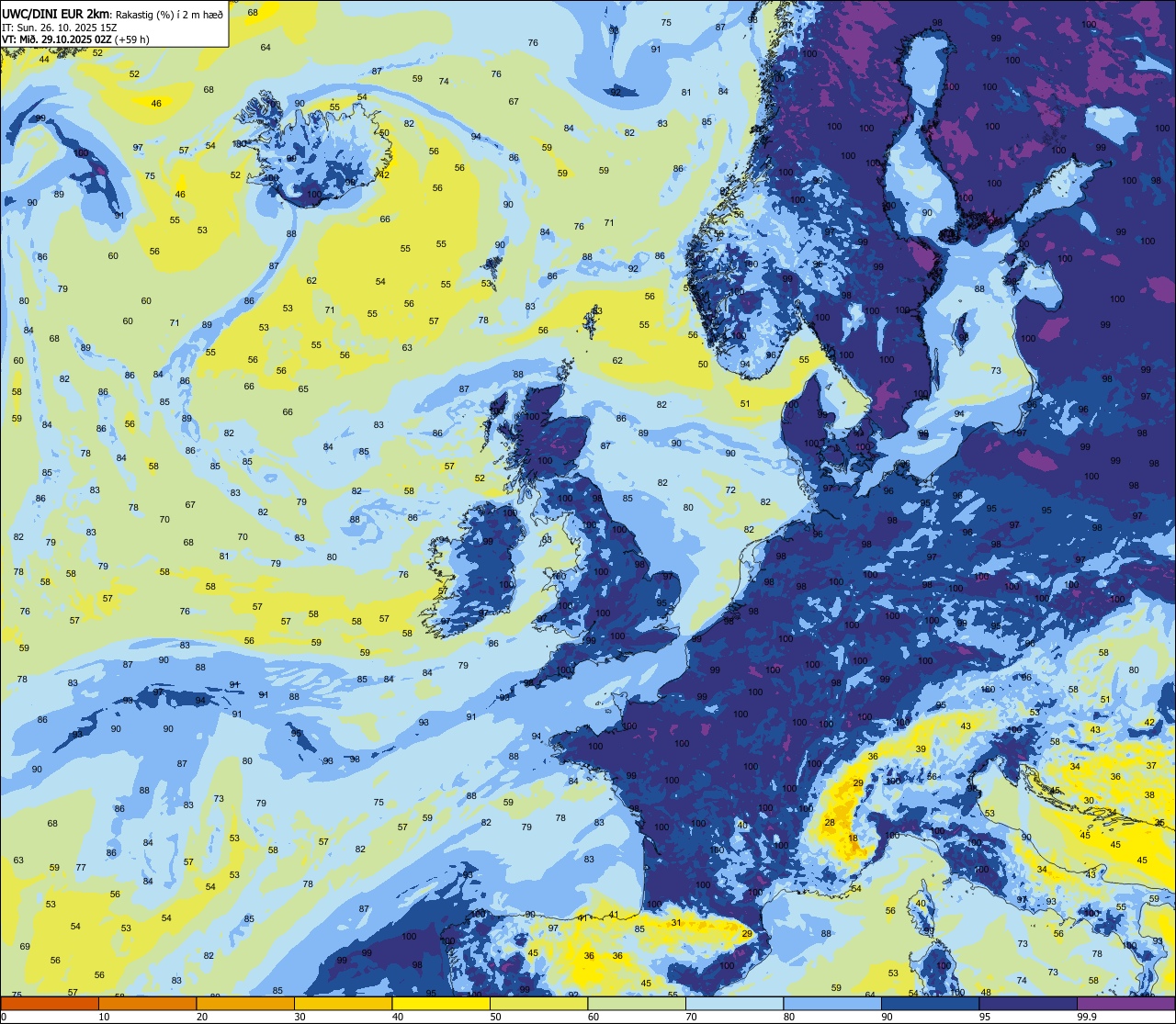Image resolution: width=1176 pixels, height=1024 pixels.
Task: Click the humidity value '30' on the map
Action: 1088,800
